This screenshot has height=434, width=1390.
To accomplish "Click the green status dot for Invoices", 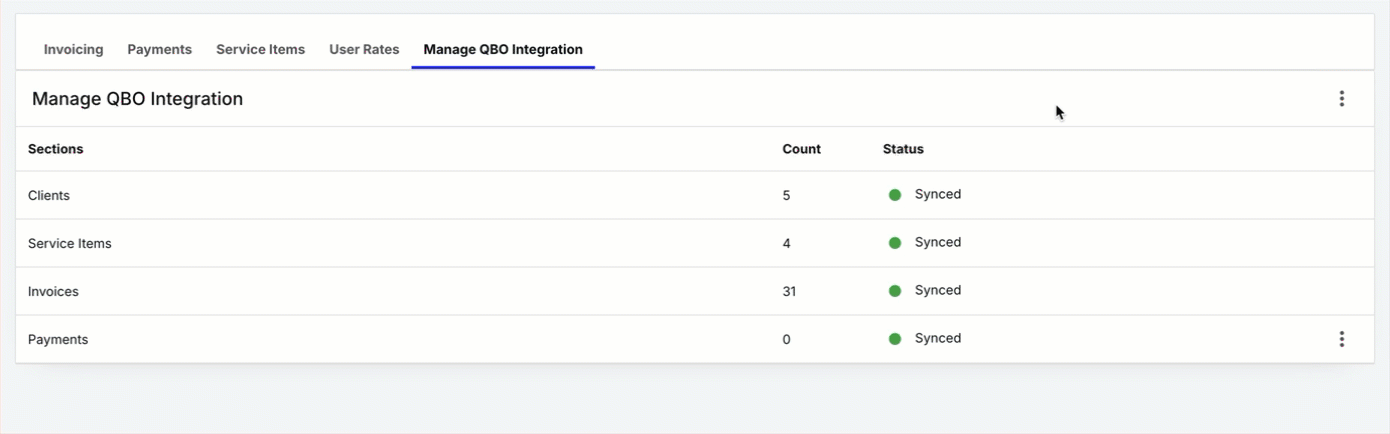I will pyautogui.click(x=895, y=291).
